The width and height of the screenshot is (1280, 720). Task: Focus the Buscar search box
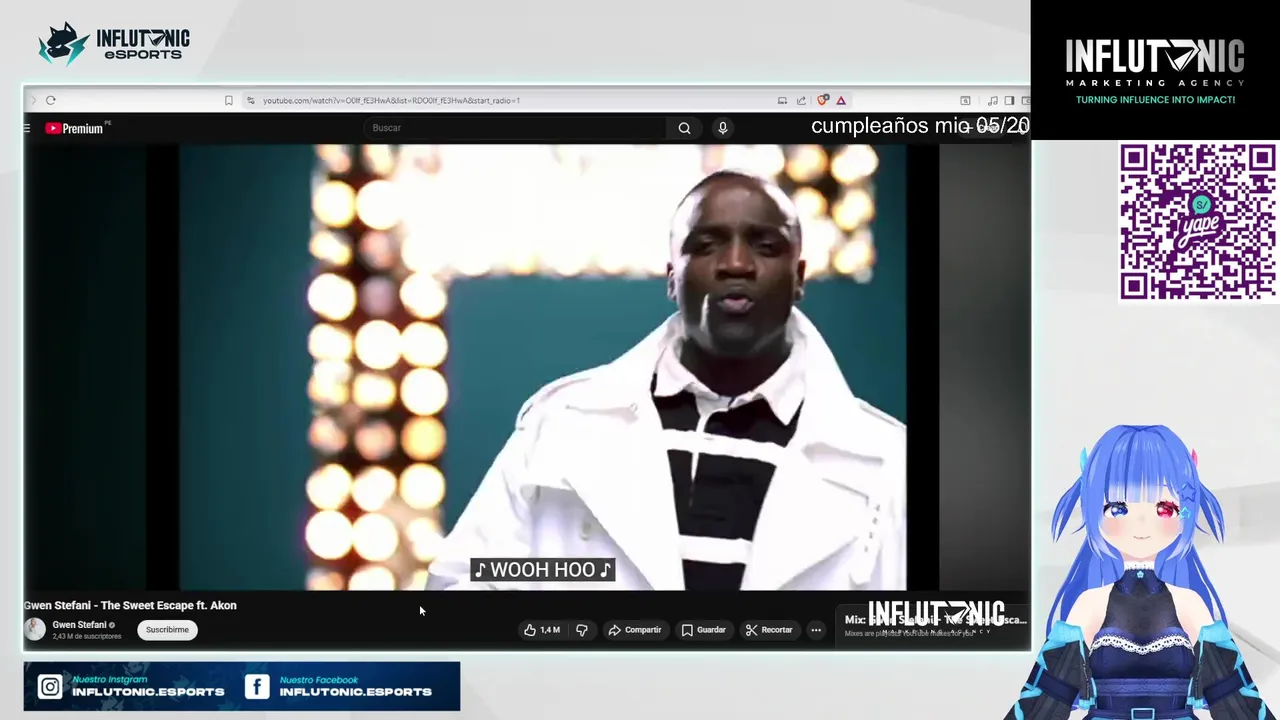coord(515,128)
